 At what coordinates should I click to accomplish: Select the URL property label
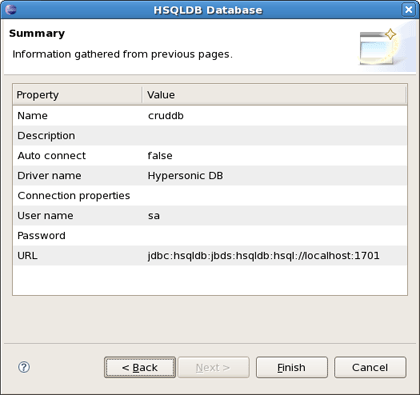click(27, 256)
